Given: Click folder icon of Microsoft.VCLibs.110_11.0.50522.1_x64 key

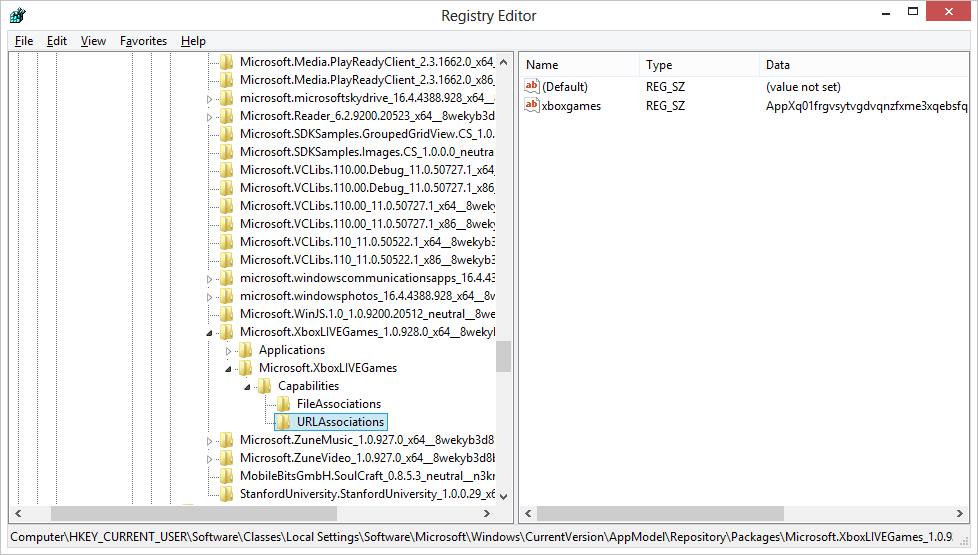Looking at the screenshot, I should tap(227, 242).
